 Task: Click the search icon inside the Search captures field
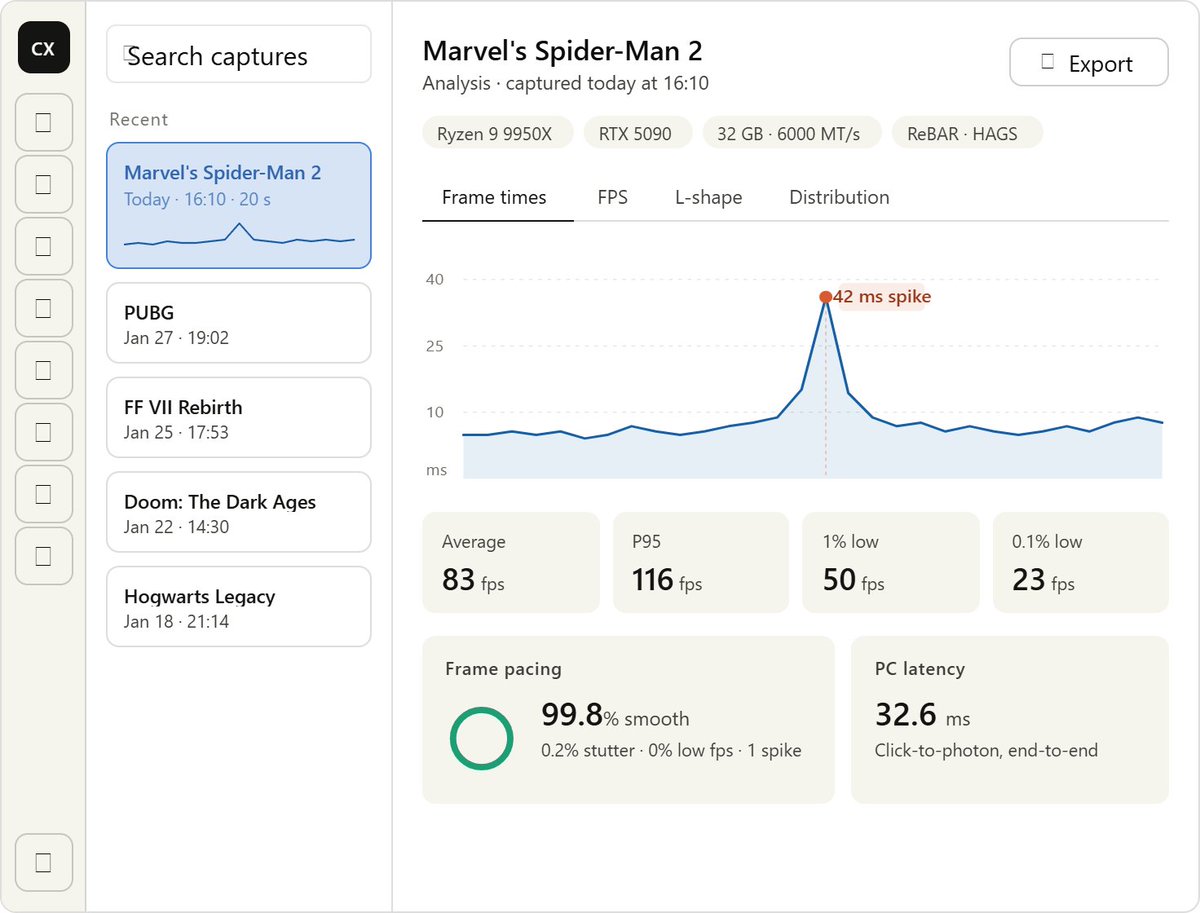pos(128,54)
